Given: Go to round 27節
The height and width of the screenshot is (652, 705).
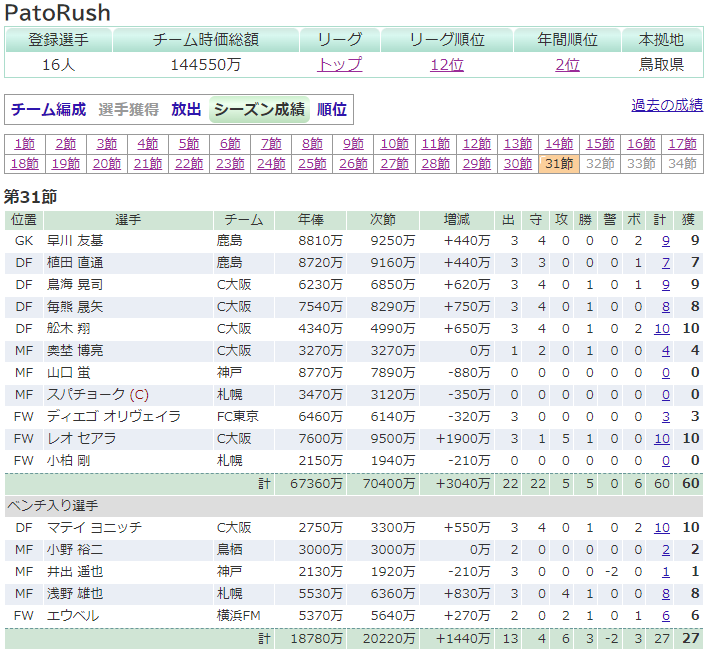Looking at the screenshot, I should [394, 164].
